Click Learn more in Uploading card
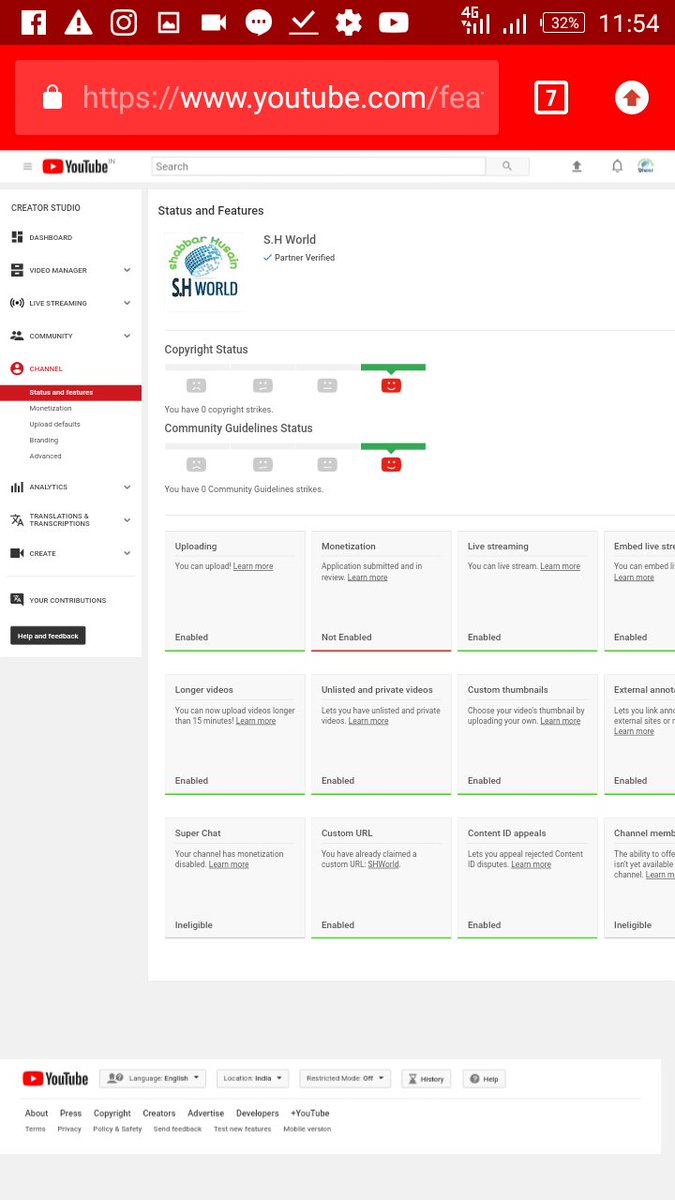Image resolution: width=675 pixels, height=1200 pixels. click(x=253, y=566)
